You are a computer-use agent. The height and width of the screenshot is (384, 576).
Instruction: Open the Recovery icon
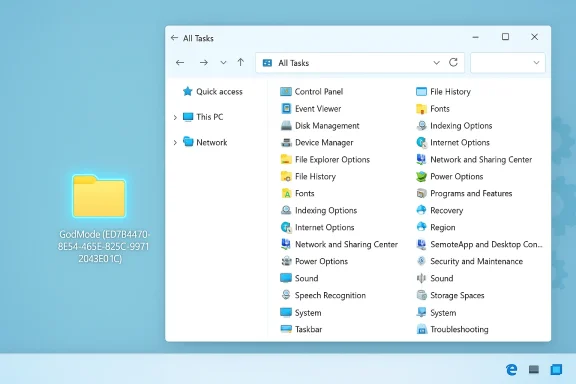(x=421, y=210)
